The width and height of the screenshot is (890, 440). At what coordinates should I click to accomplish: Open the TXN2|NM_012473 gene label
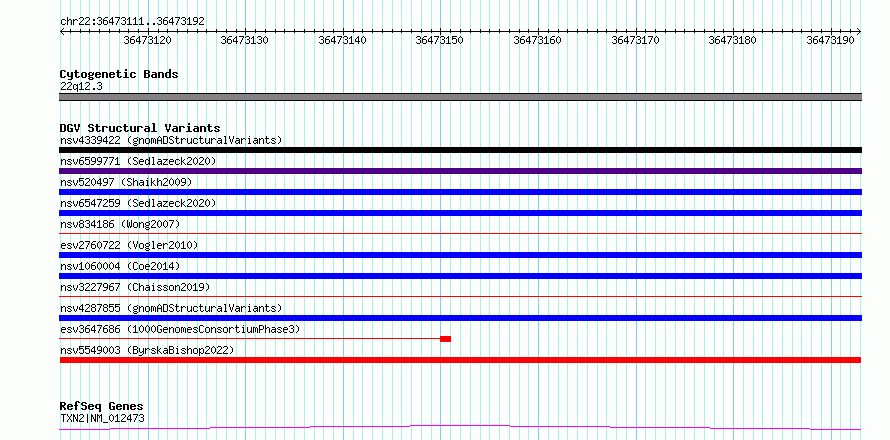[x=102, y=418]
